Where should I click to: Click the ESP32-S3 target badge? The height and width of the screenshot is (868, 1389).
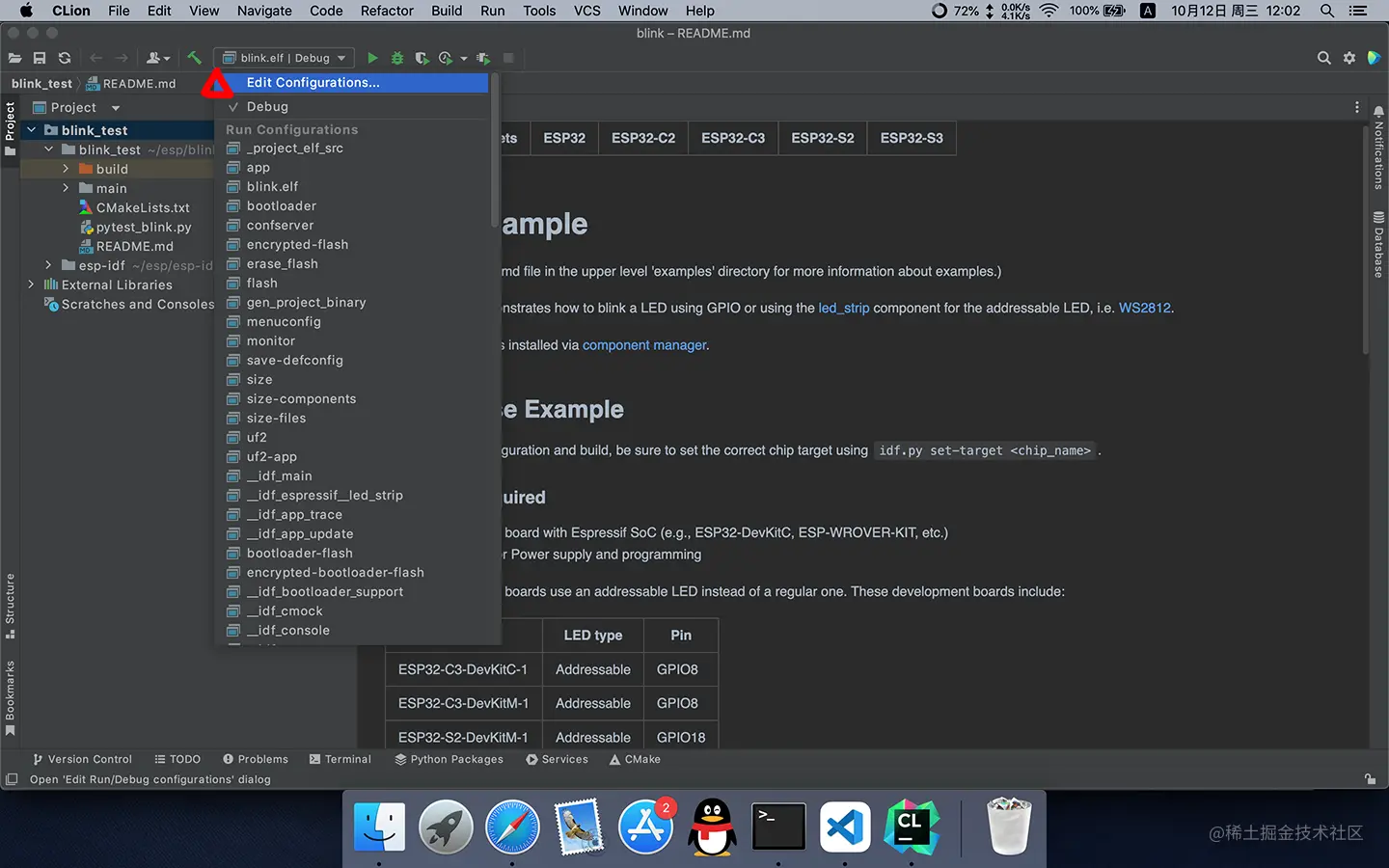(912, 138)
